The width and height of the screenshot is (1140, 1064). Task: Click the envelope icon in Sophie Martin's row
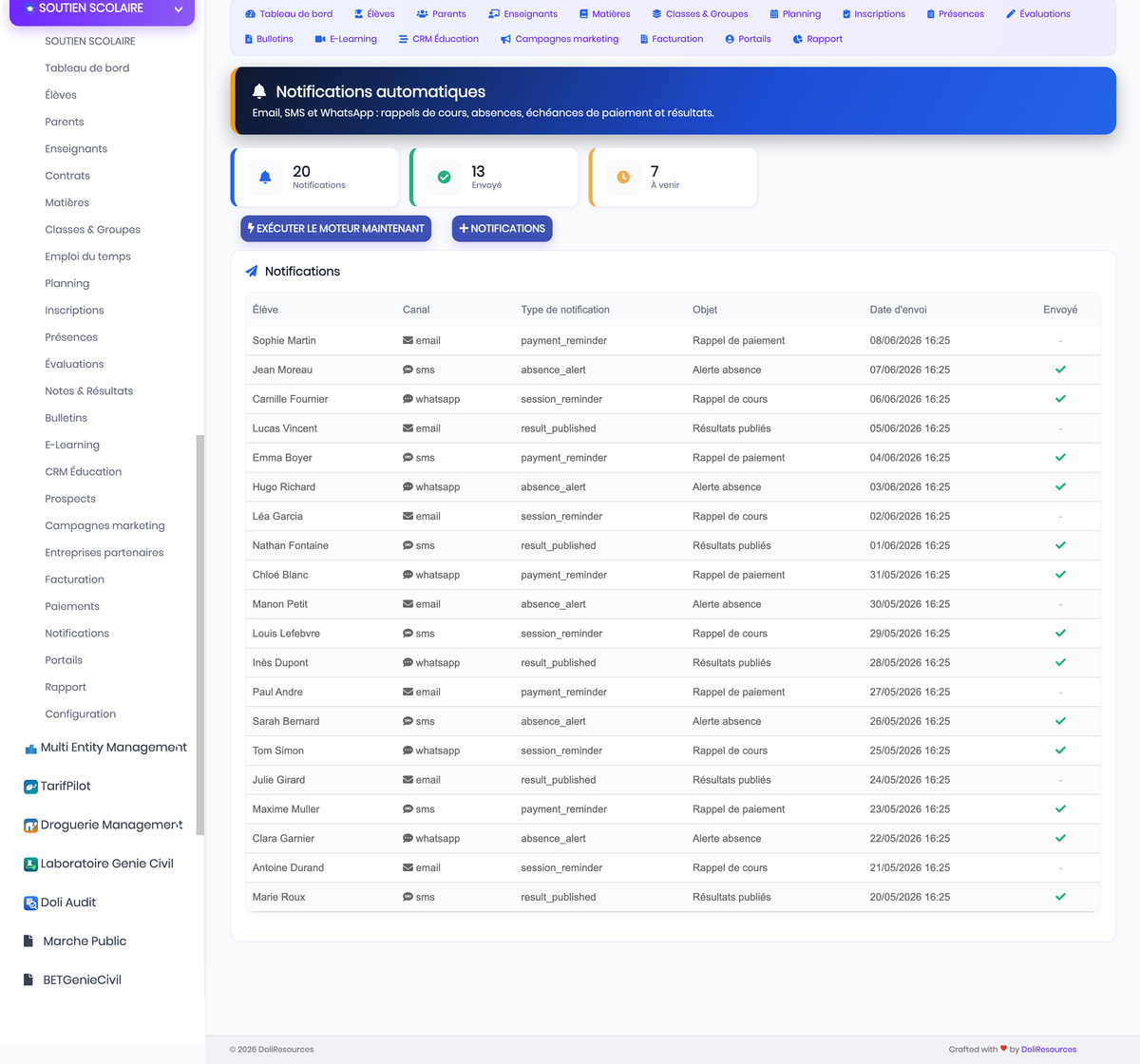(408, 340)
